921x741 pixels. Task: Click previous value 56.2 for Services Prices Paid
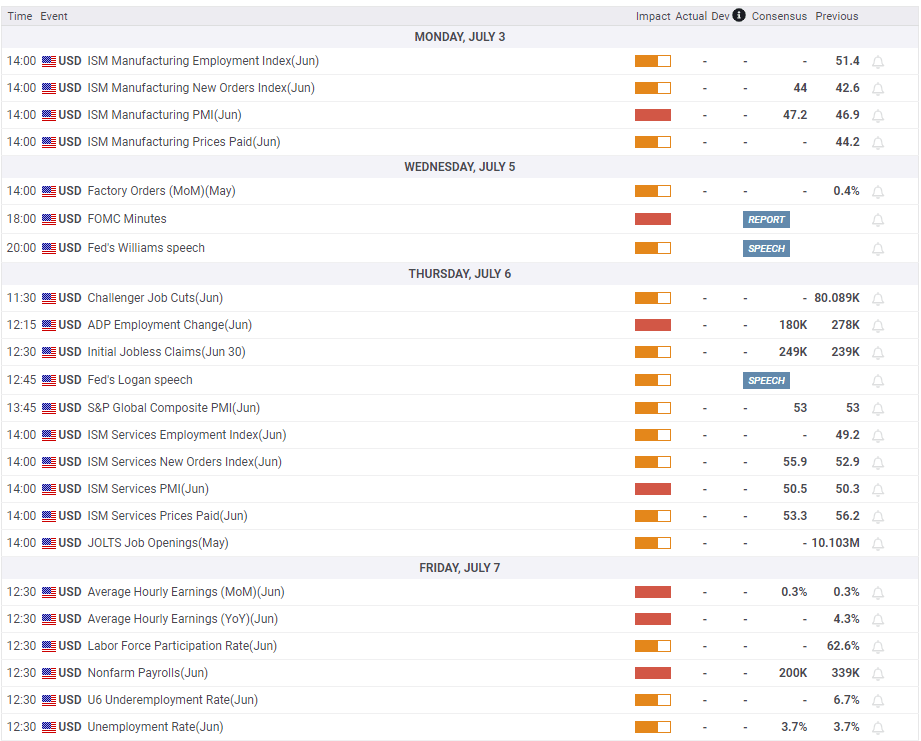[848, 516]
